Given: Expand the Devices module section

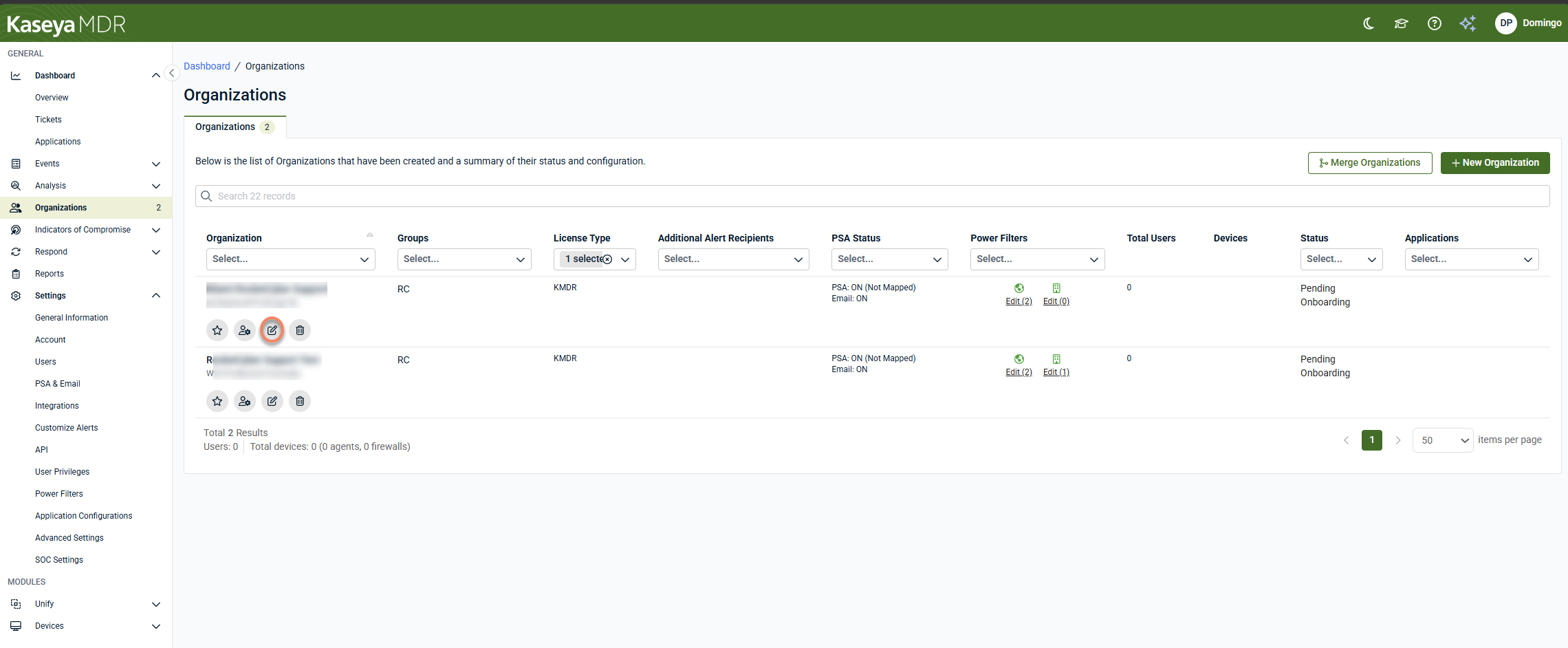Looking at the screenshot, I should point(156,626).
